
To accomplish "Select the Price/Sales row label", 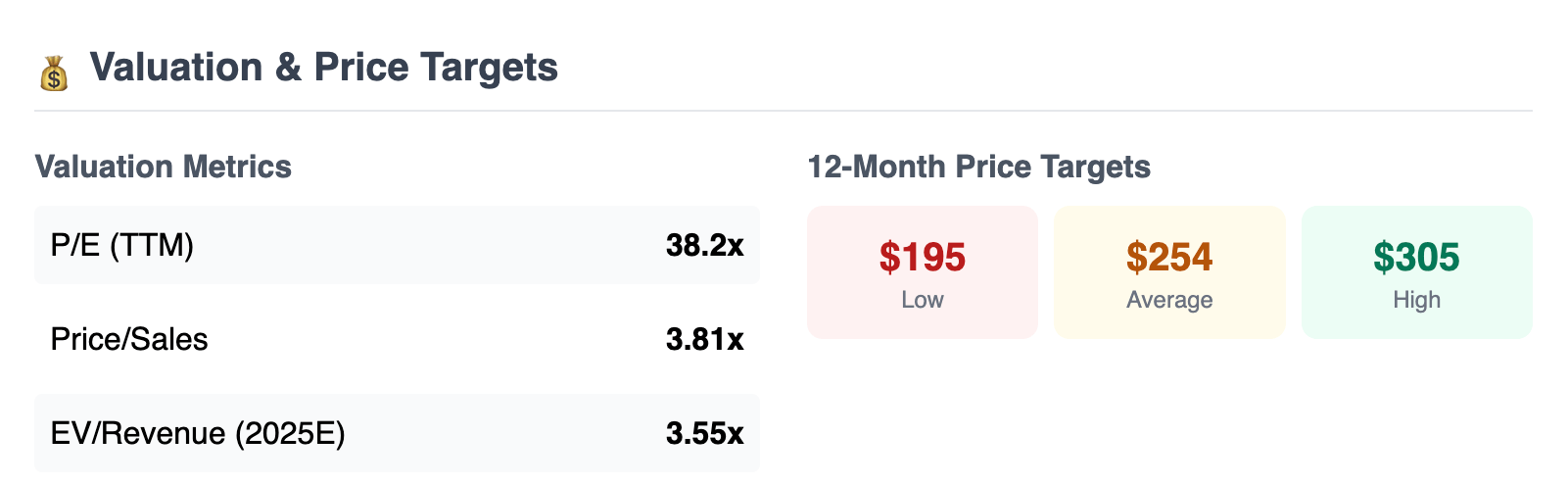I will click(x=129, y=339).
